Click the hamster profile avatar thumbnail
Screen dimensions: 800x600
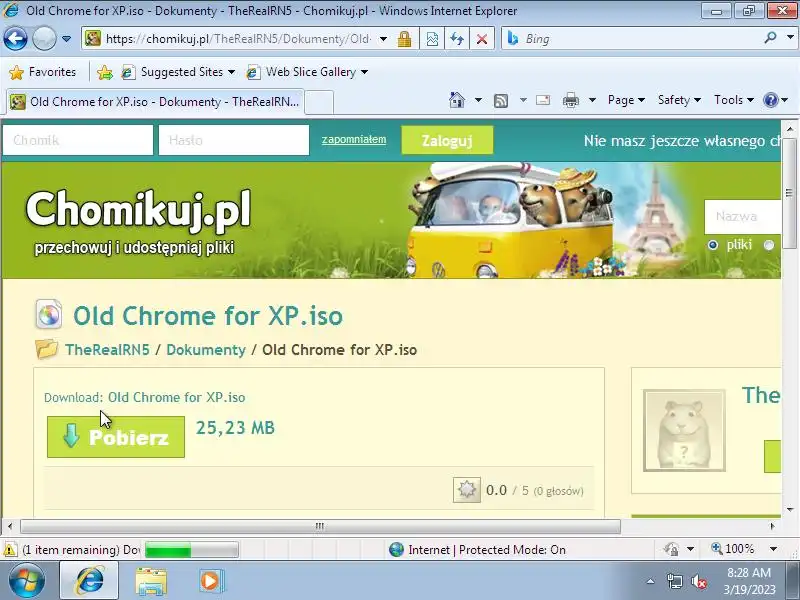click(x=684, y=431)
